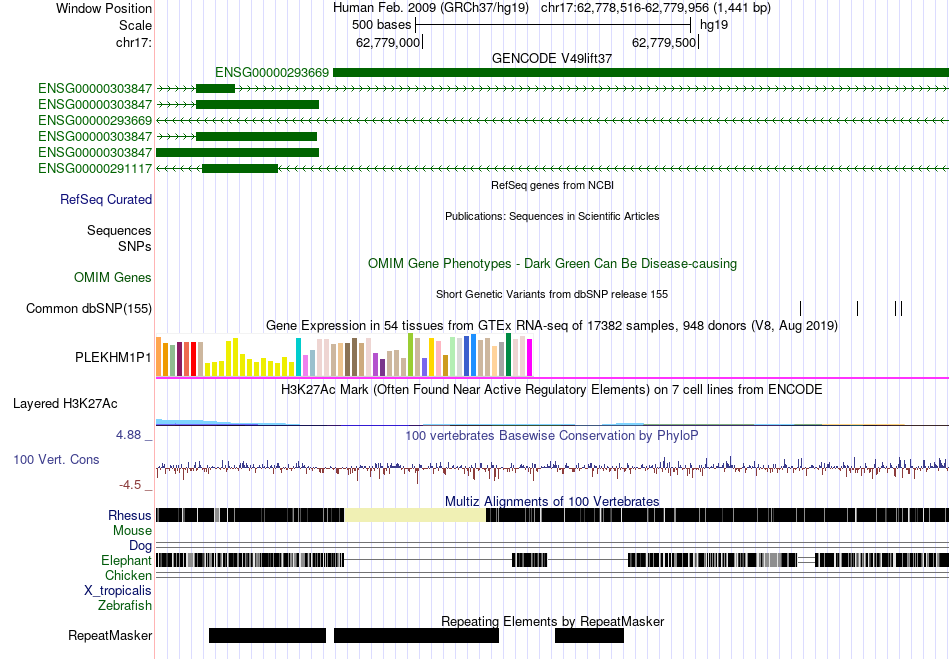Select the first Common dbSNP variant tick
This screenshot has height=659, width=950.
(x=800, y=308)
